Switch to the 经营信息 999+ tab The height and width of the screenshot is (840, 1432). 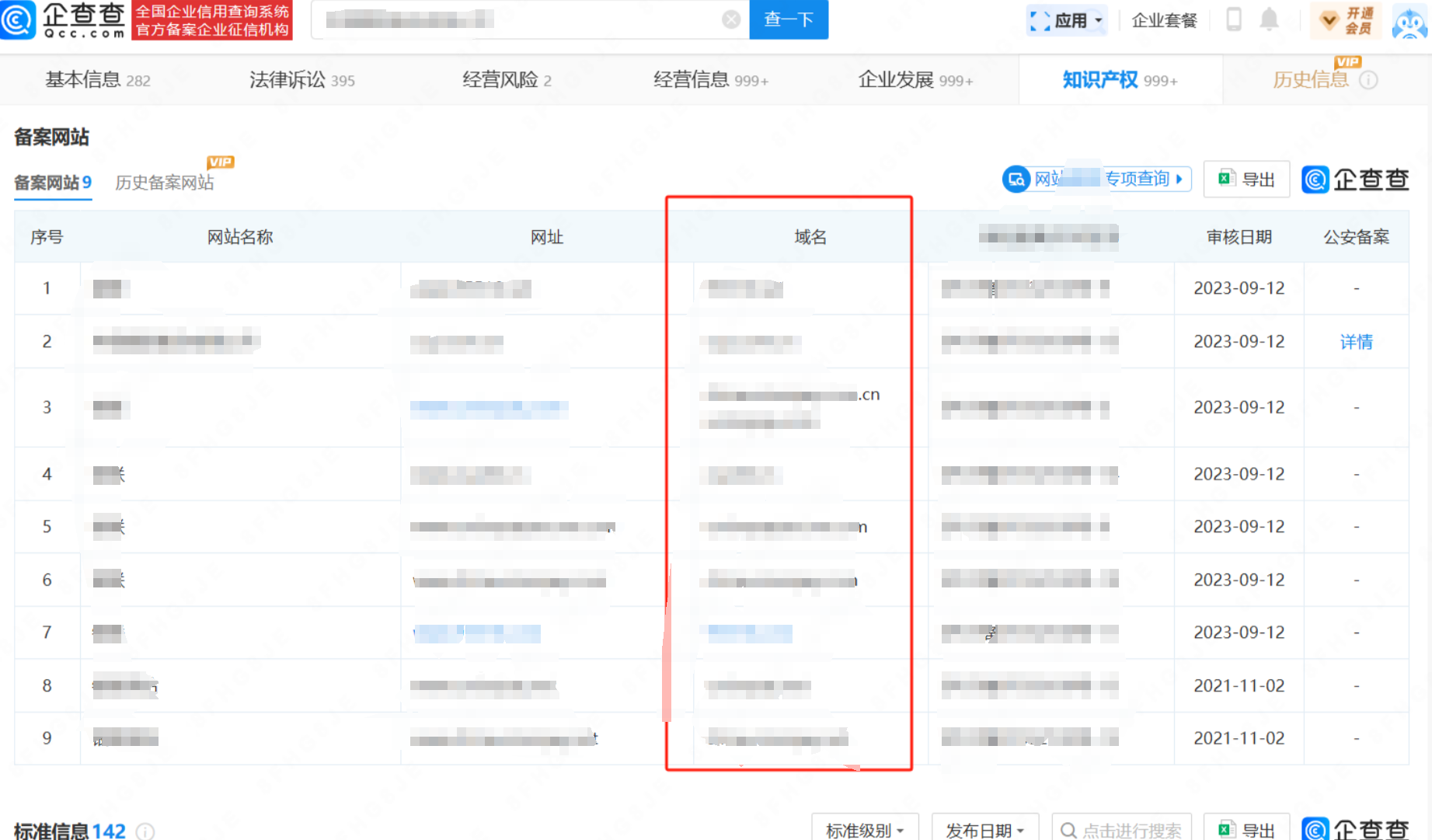(x=711, y=80)
